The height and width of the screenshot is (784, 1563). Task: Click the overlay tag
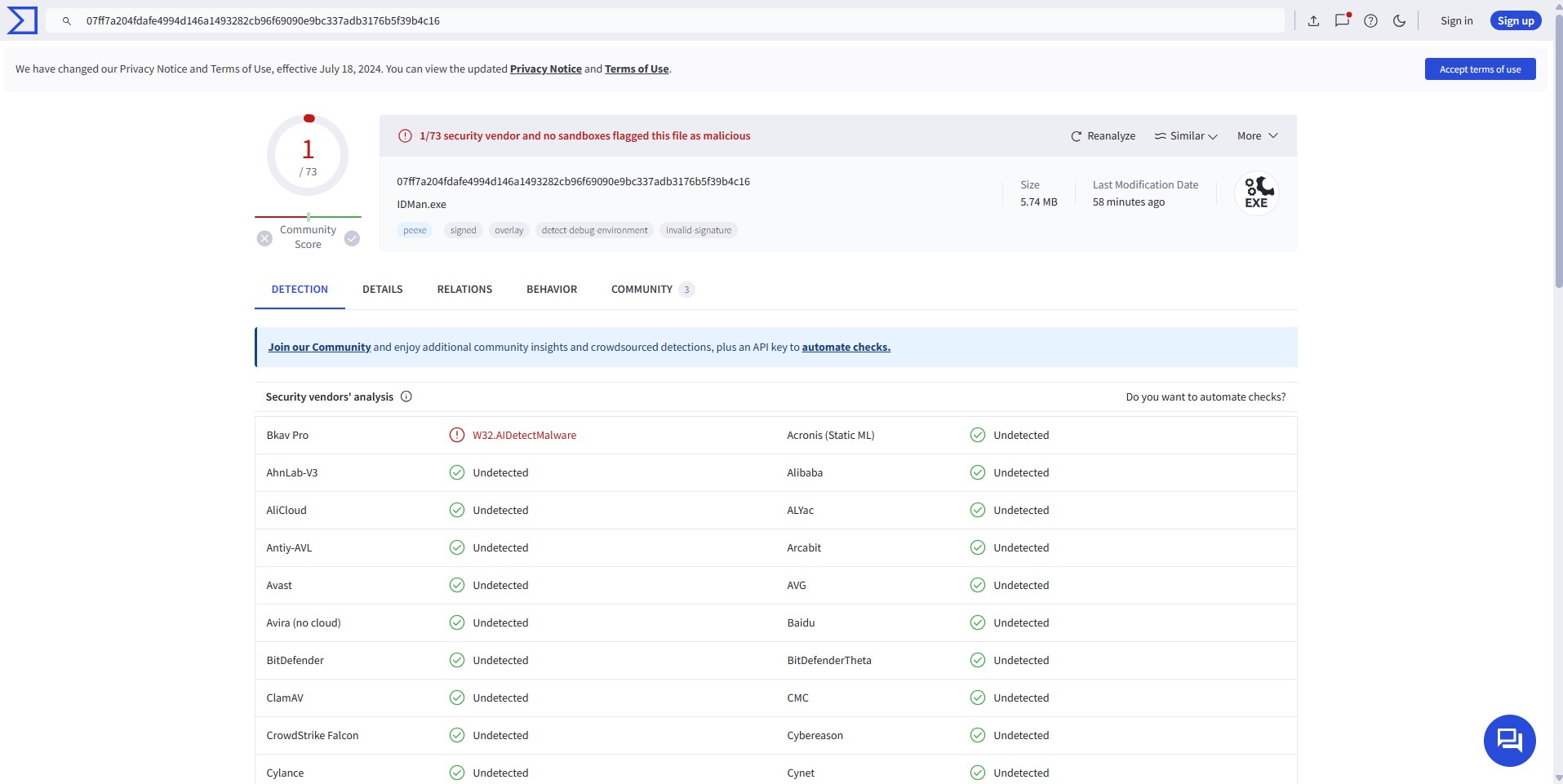(509, 231)
